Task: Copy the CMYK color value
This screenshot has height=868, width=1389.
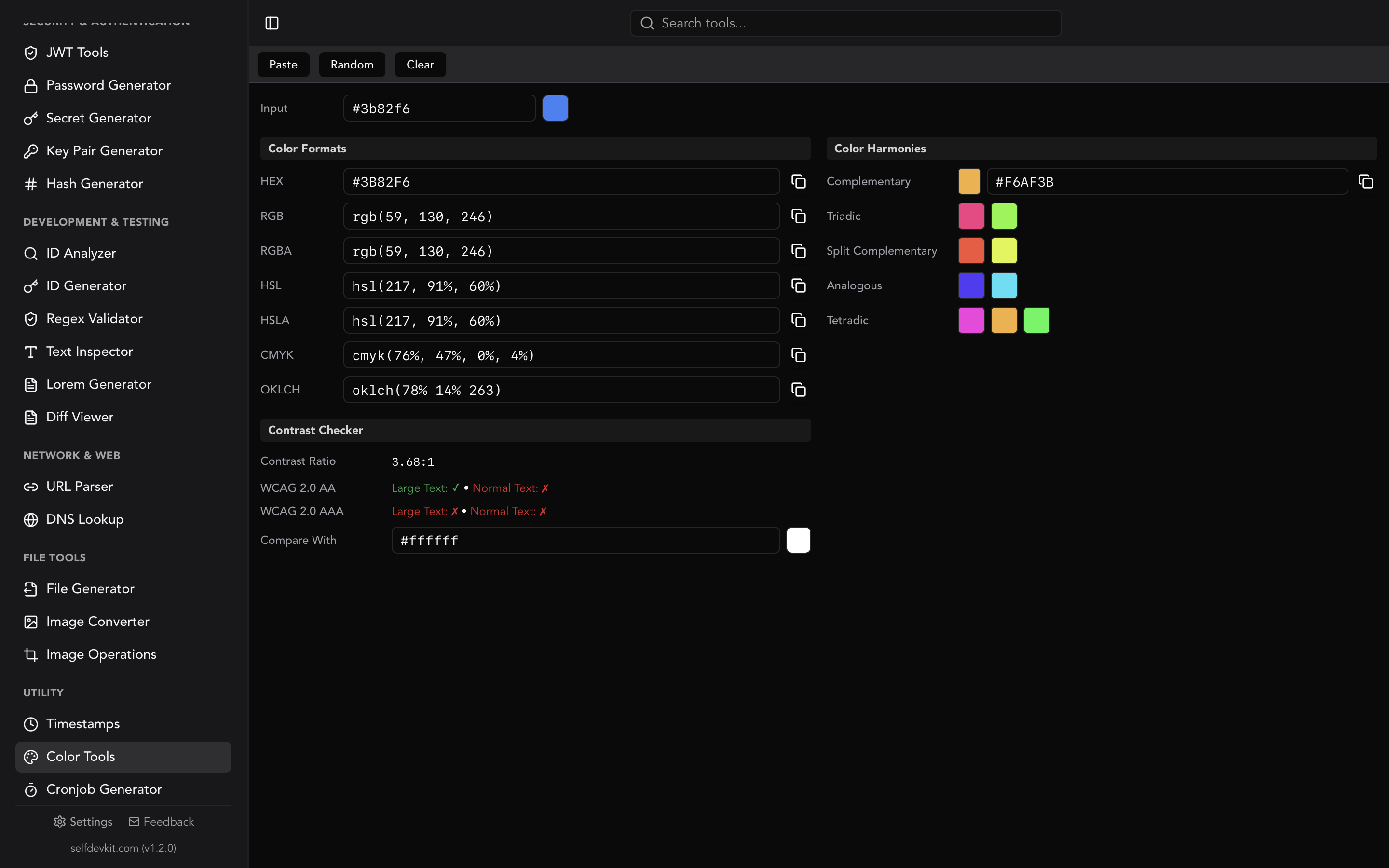Action: coord(798,355)
